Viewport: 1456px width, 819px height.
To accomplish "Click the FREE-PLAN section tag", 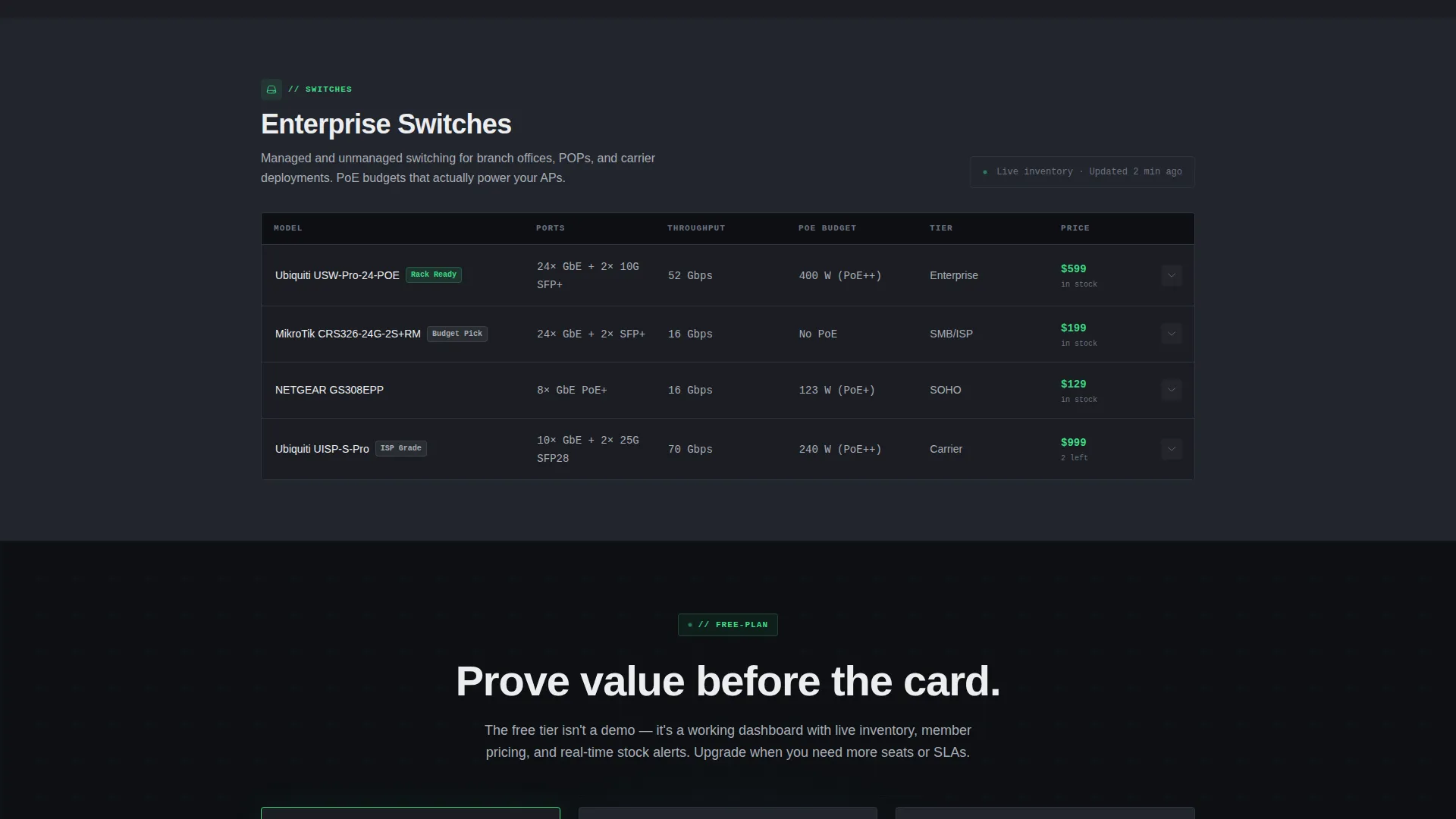I will point(728,625).
